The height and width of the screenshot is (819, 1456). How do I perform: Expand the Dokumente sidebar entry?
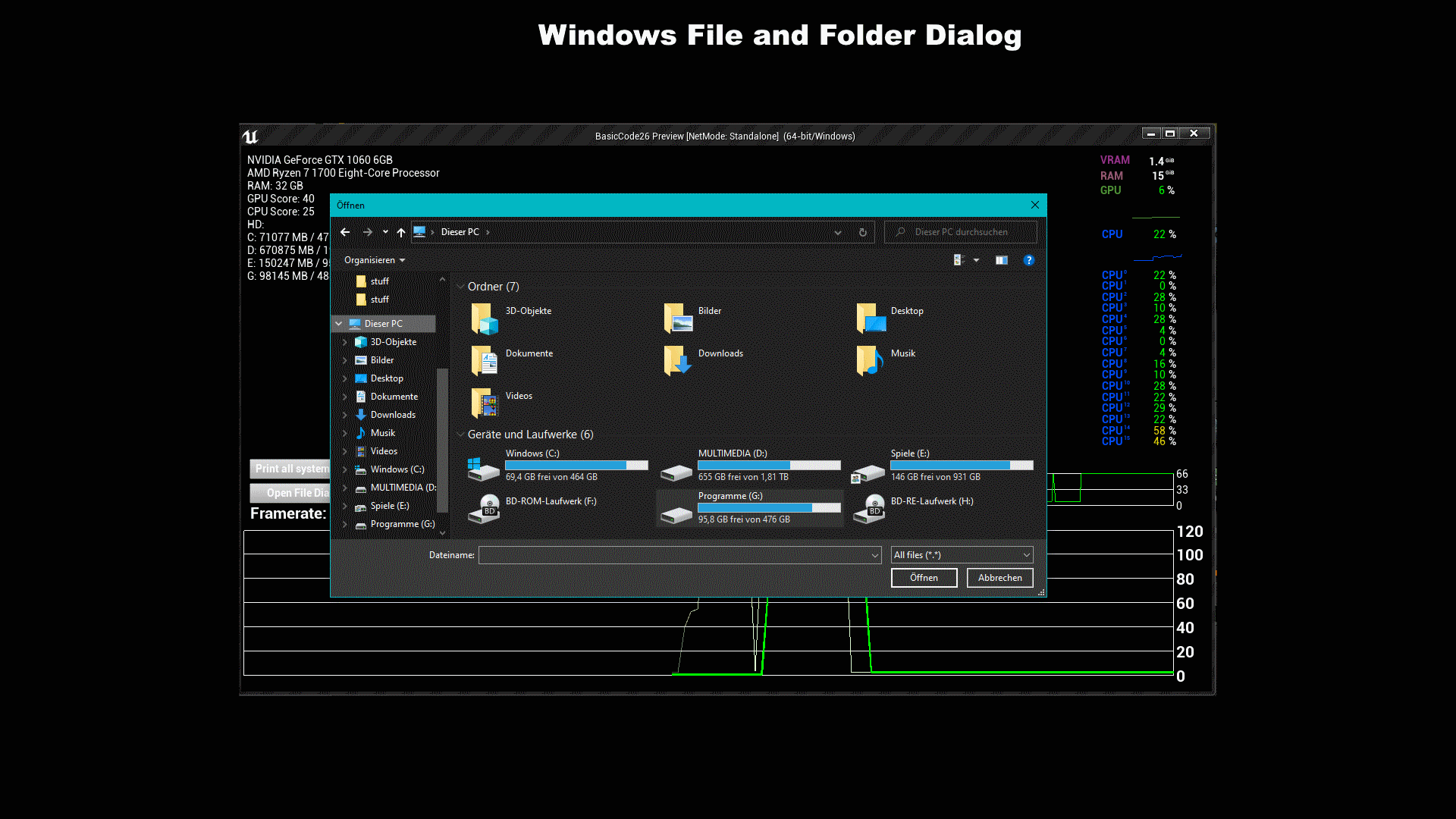tap(345, 396)
